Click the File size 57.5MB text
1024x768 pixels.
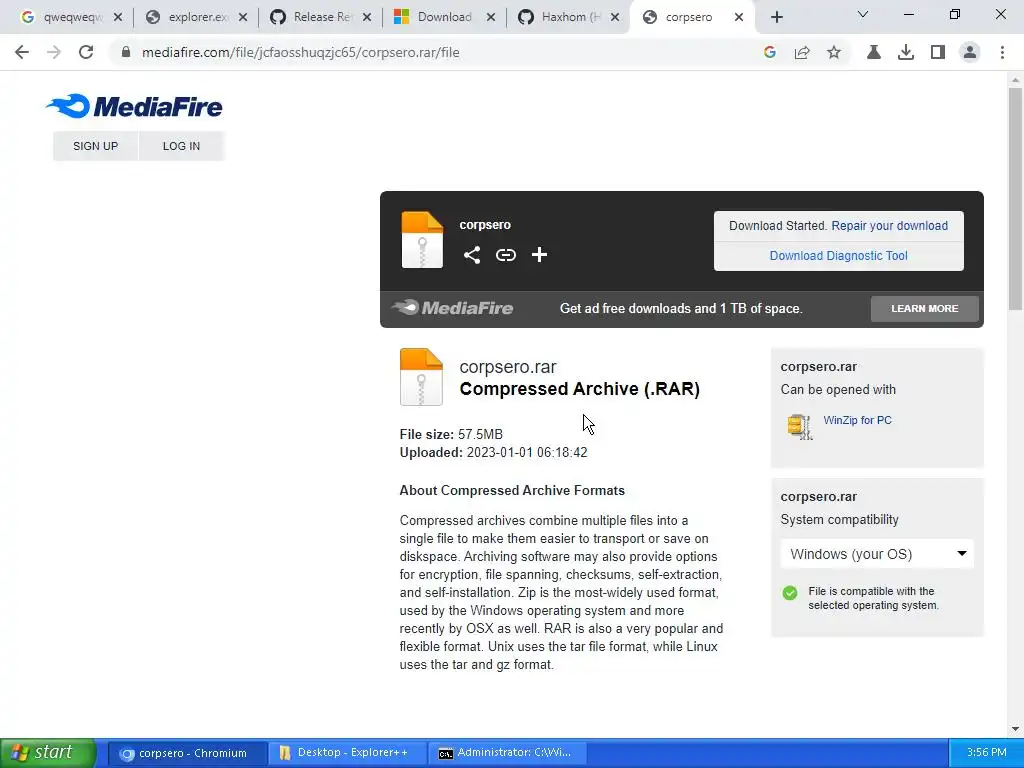(x=451, y=434)
